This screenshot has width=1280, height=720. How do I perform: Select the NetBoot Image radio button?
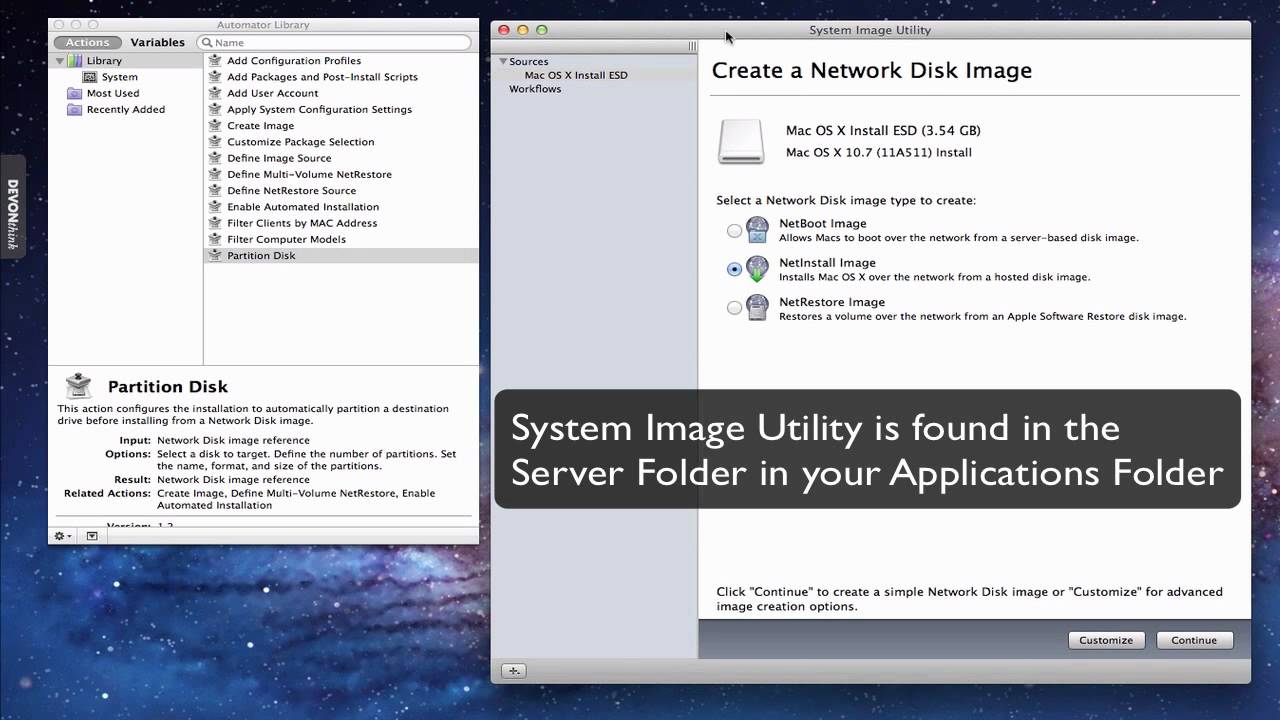coord(735,231)
